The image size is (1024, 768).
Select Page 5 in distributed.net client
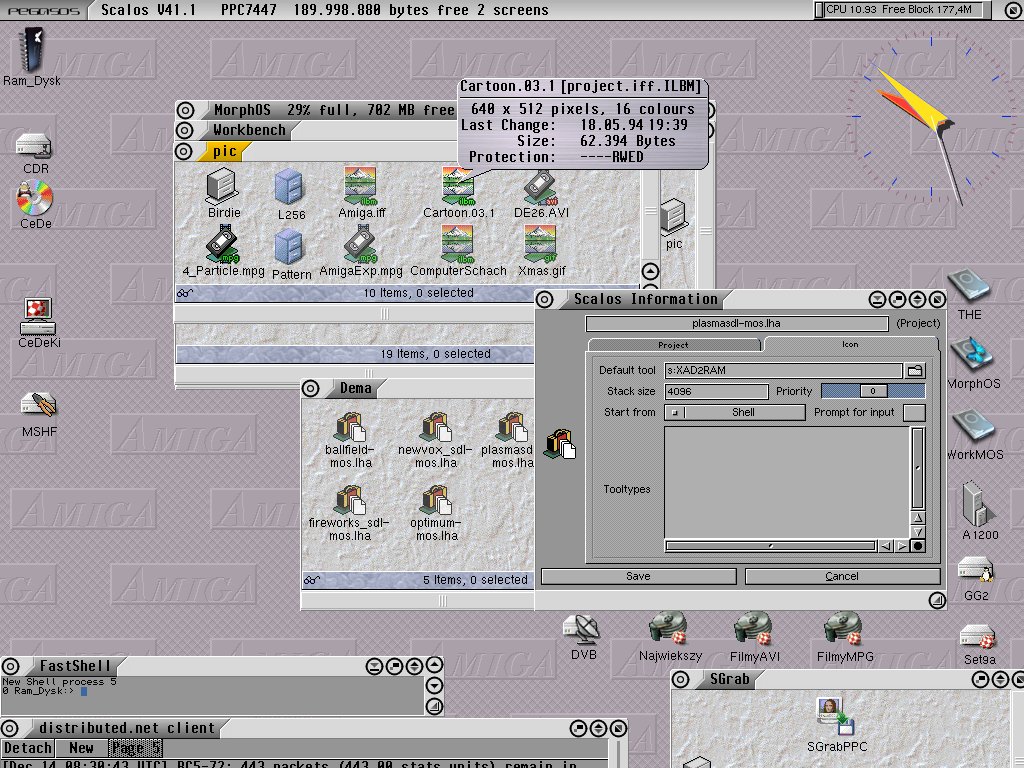click(x=135, y=748)
